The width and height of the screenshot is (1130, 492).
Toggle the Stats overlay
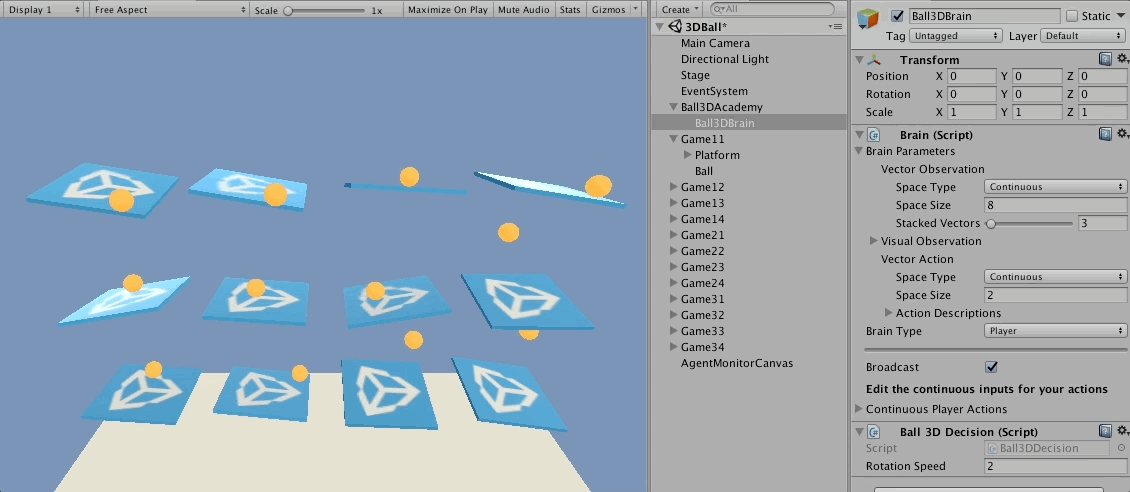pyautogui.click(x=569, y=10)
